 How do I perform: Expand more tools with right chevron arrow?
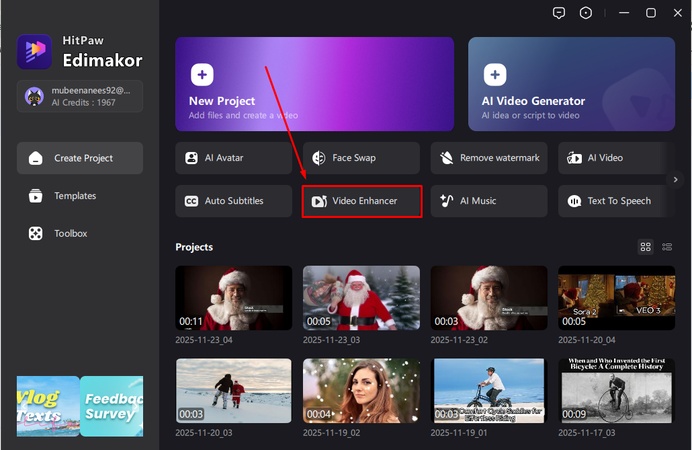click(x=676, y=180)
